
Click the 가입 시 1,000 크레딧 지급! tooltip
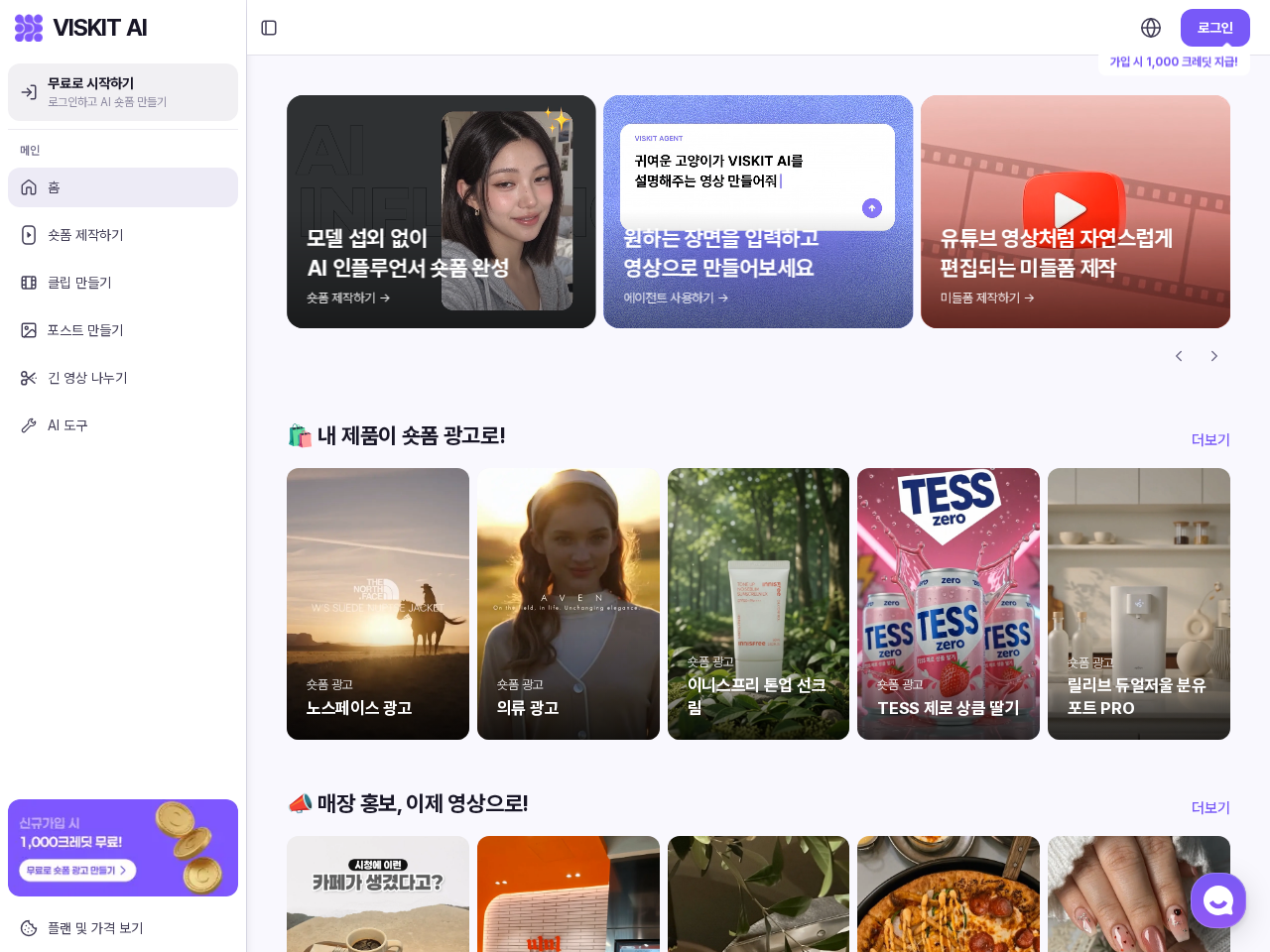tap(1174, 61)
